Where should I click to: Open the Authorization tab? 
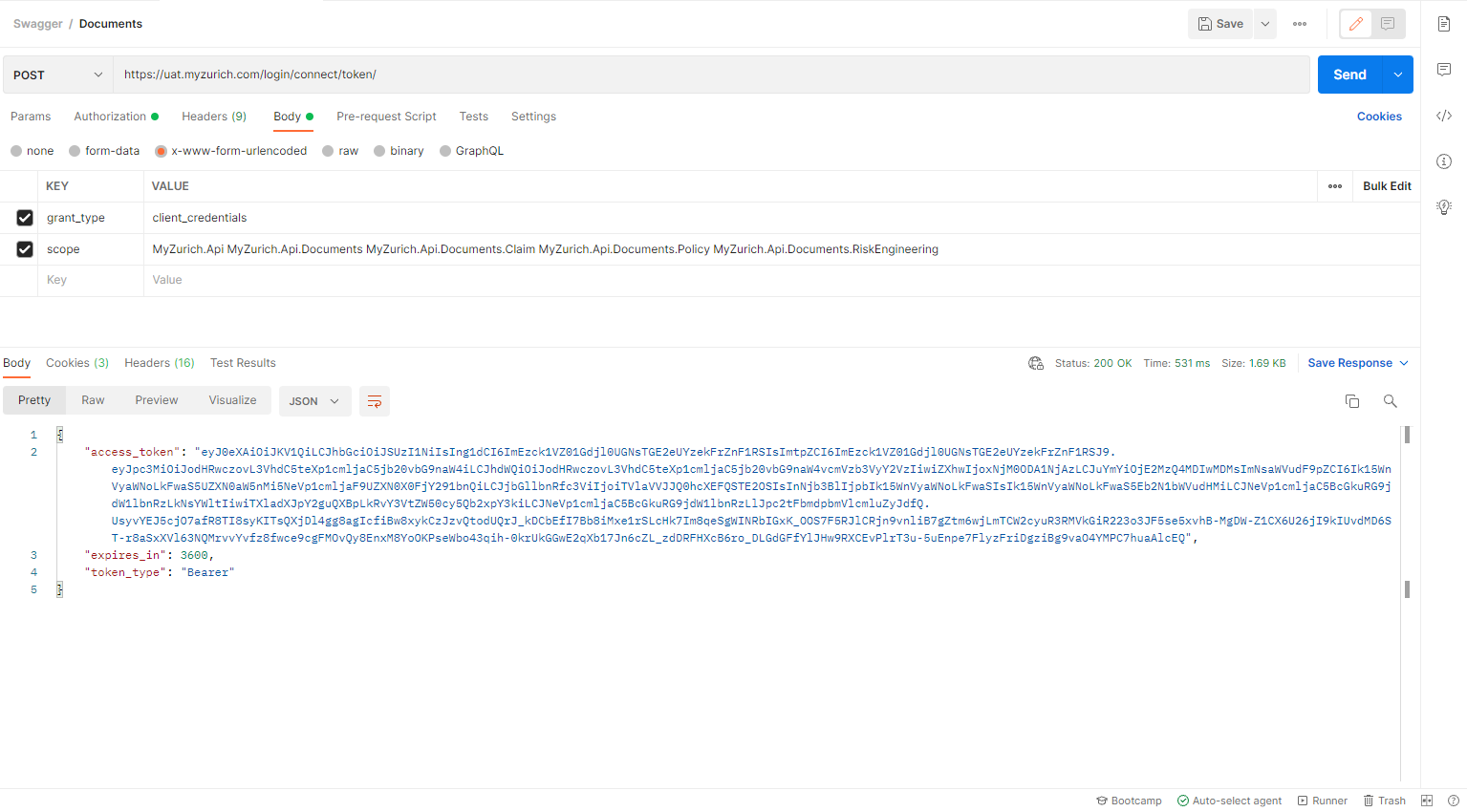(116, 117)
